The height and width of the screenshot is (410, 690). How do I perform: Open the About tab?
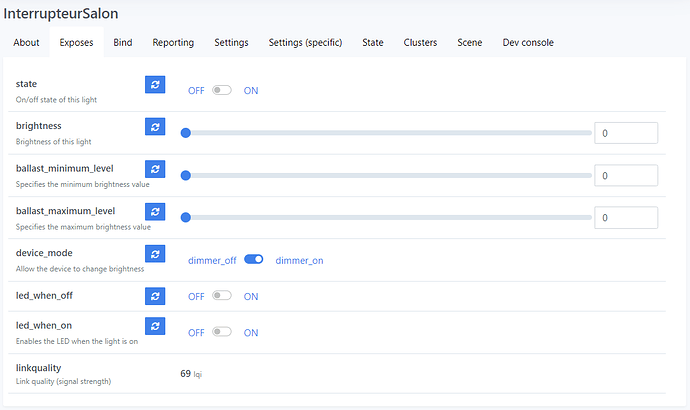27,42
